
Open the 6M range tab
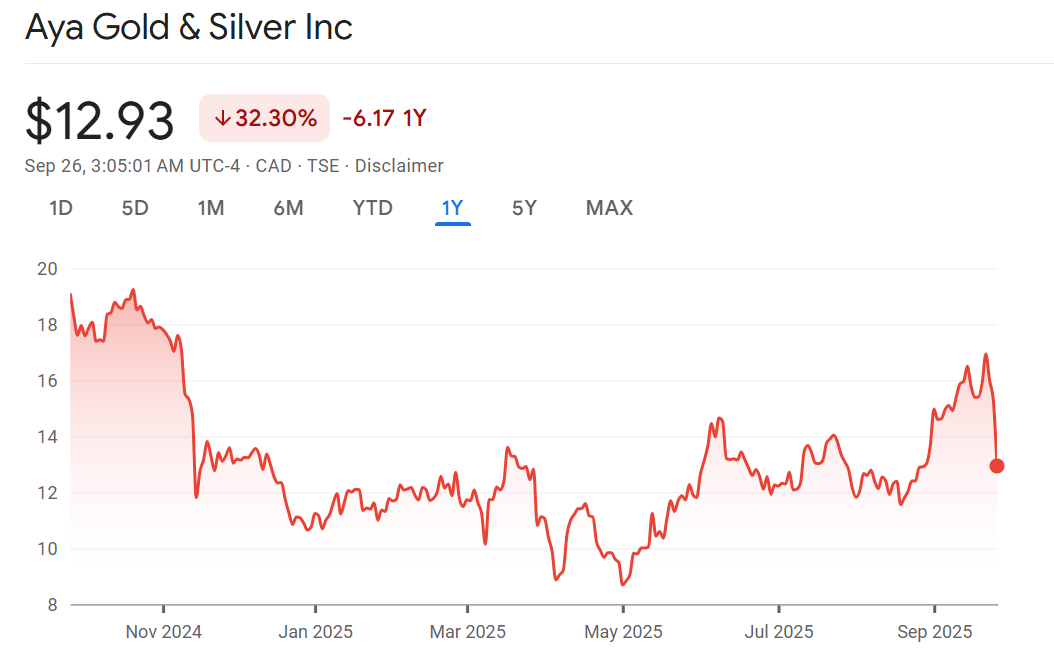coord(288,208)
